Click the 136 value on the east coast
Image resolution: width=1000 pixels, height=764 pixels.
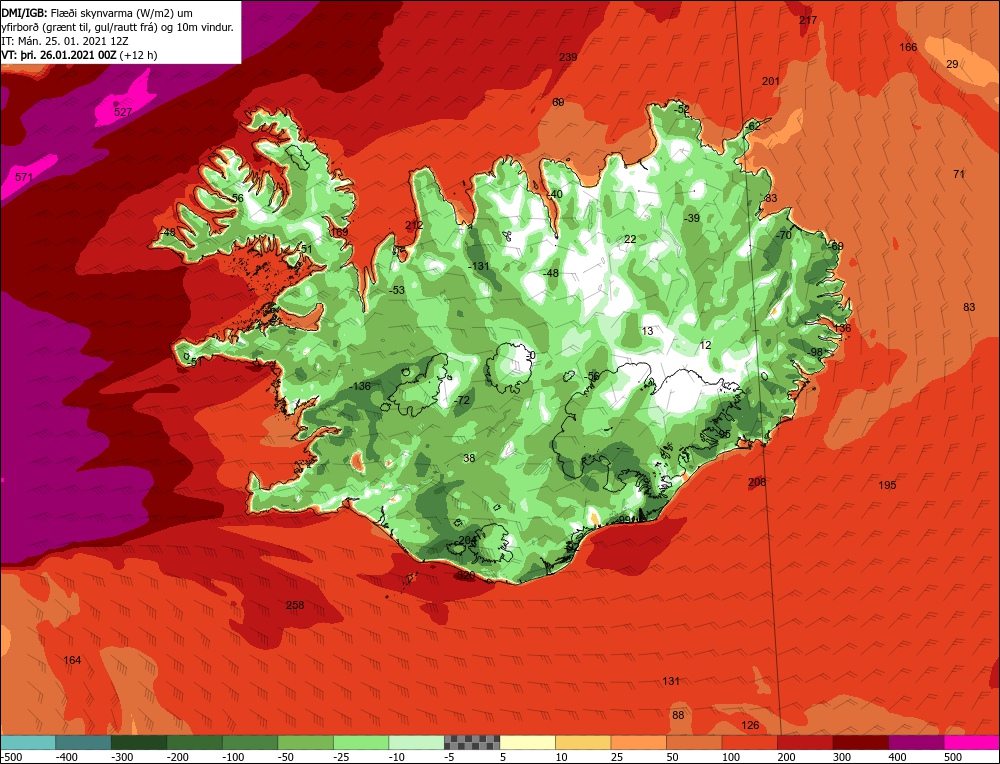point(842,328)
